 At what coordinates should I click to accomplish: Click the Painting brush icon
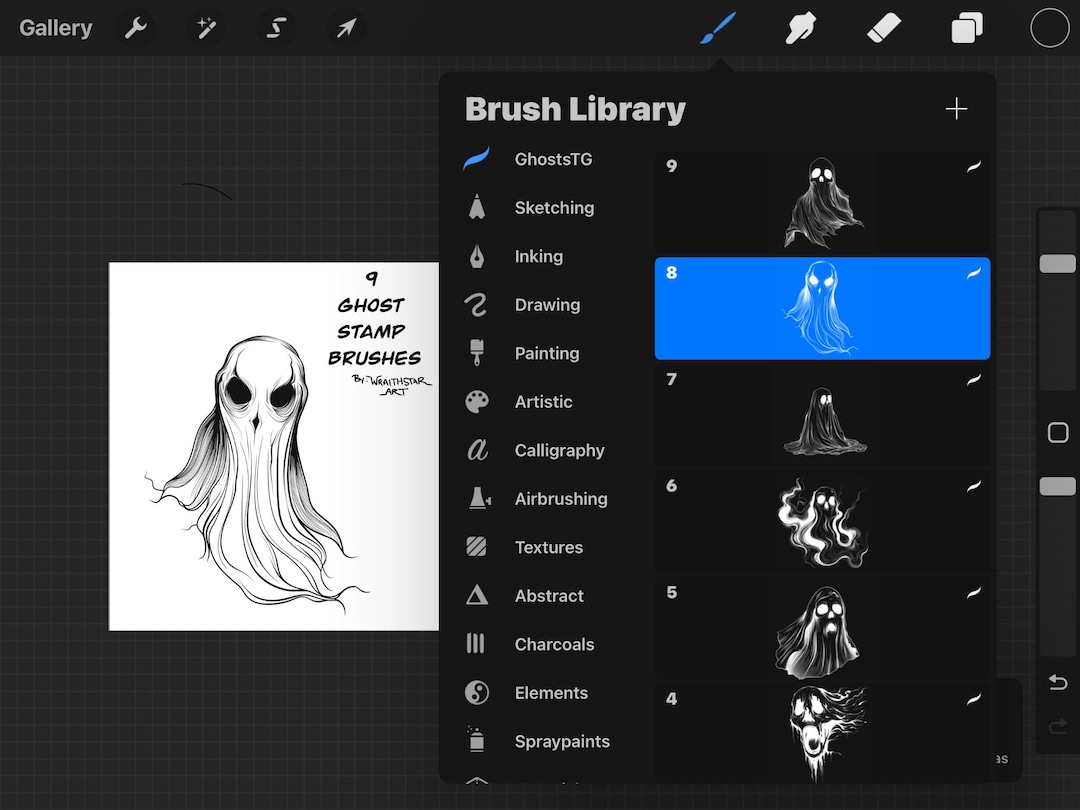(x=477, y=352)
